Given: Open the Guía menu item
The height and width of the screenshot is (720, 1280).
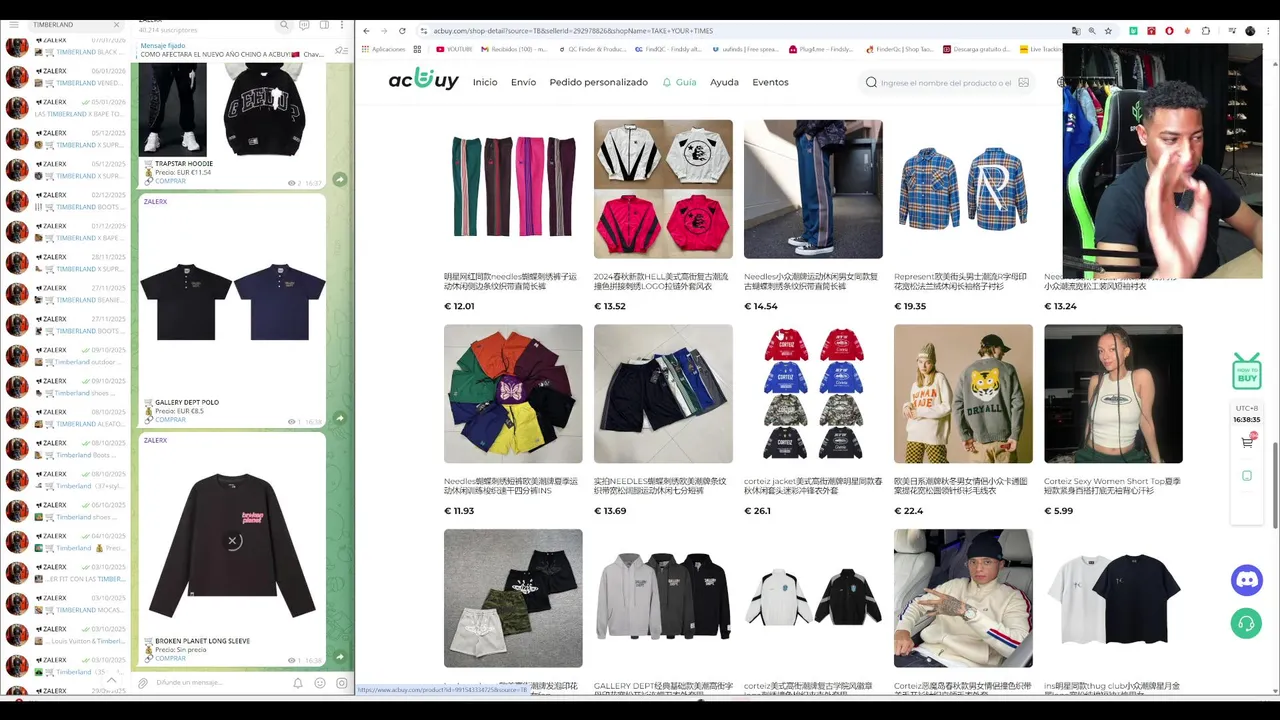Looking at the screenshot, I should (679, 82).
